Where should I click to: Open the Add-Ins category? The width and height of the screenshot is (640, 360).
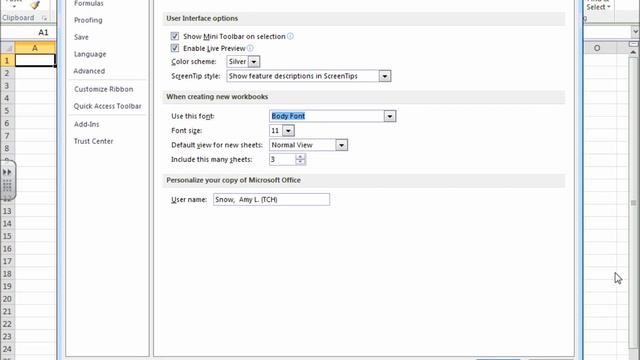click(x=87, y=124)
